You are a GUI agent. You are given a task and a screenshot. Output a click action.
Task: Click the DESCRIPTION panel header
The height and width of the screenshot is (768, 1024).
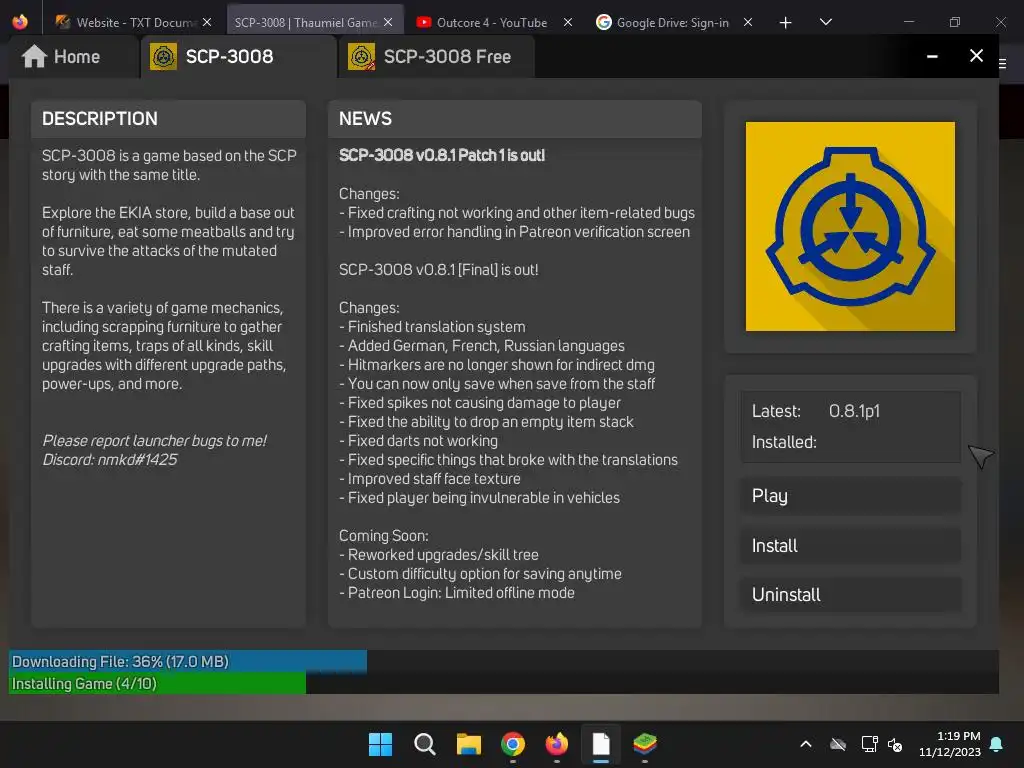click(168, 119)
